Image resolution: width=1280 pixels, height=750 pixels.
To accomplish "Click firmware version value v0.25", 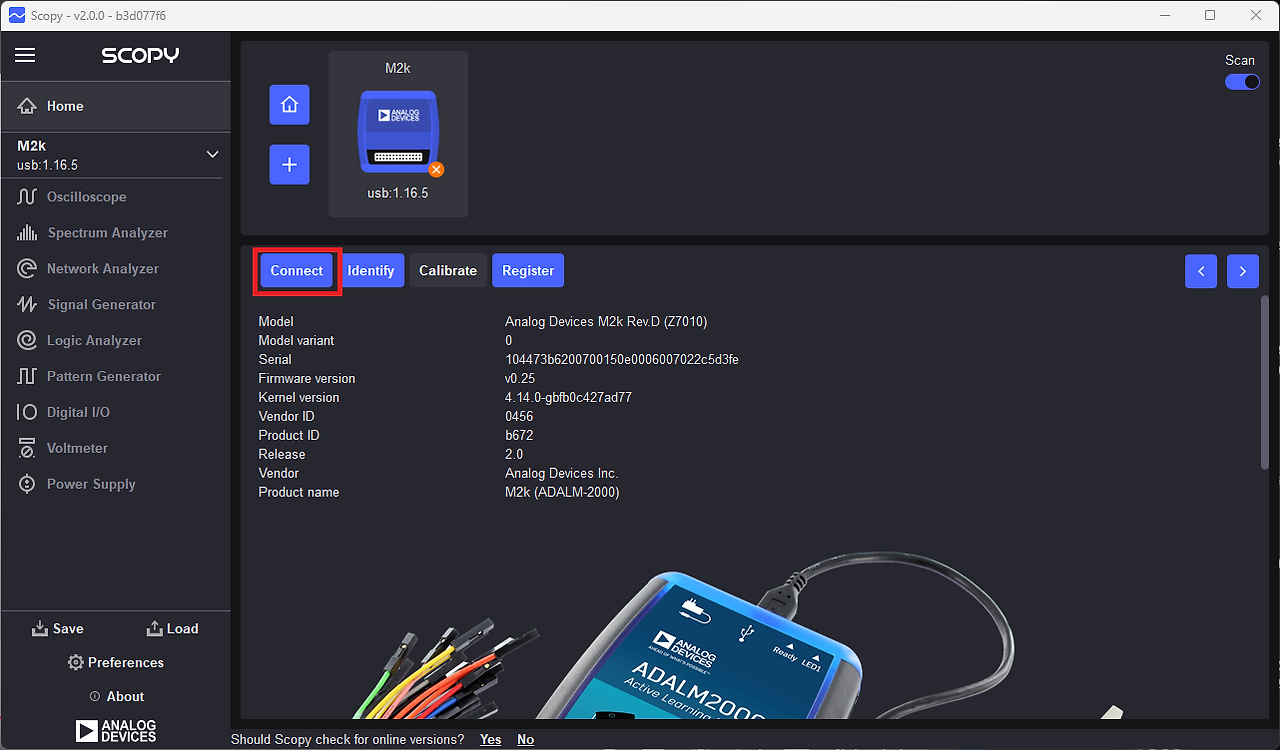I will (520, 379).
